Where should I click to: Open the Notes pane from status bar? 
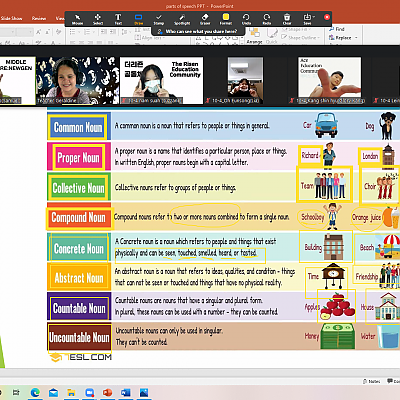tap(372, 381)
